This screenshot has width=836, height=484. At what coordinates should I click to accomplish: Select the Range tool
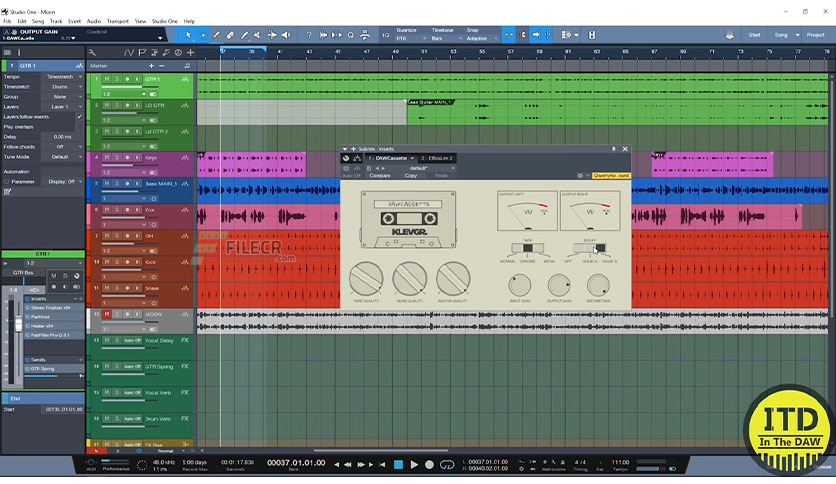(203, 35)
